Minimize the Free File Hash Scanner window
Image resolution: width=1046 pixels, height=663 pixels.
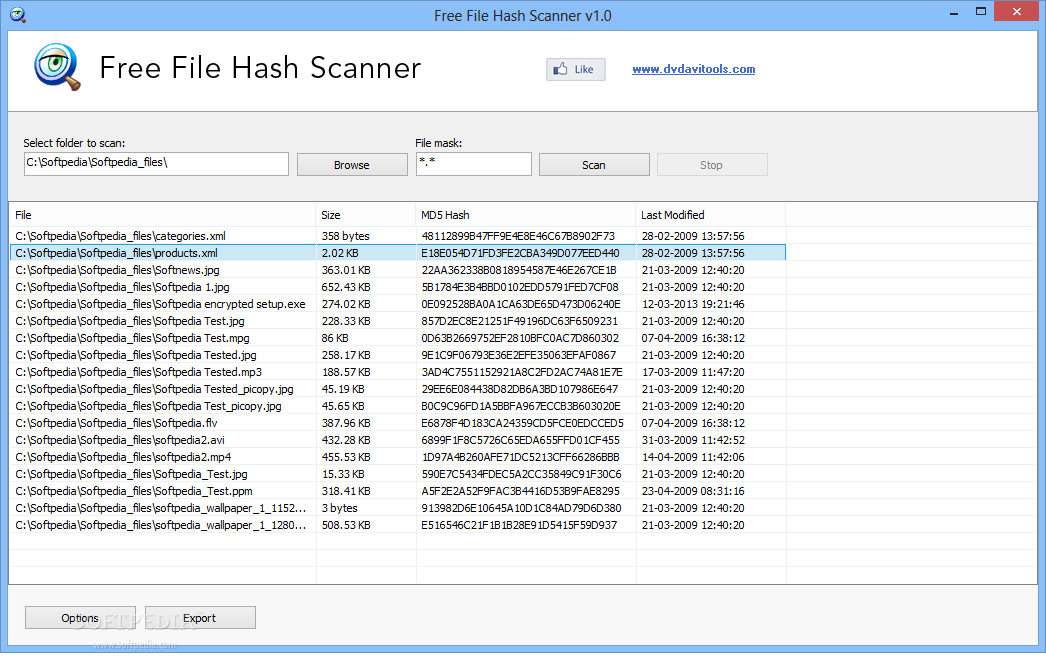[954, 12]
